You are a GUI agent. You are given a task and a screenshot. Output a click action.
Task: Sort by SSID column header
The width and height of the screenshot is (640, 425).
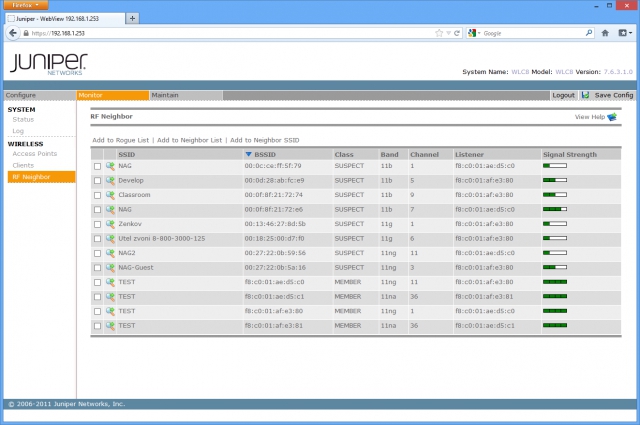tap(127, 154)
